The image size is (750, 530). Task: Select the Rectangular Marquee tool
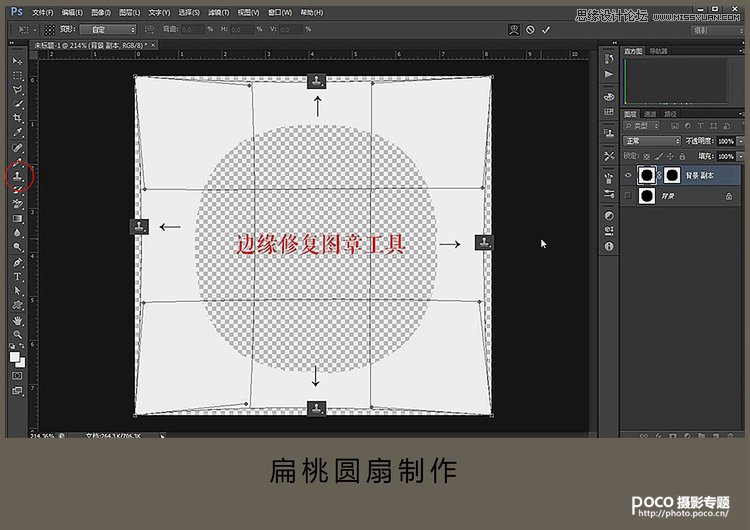pos(17,76)
